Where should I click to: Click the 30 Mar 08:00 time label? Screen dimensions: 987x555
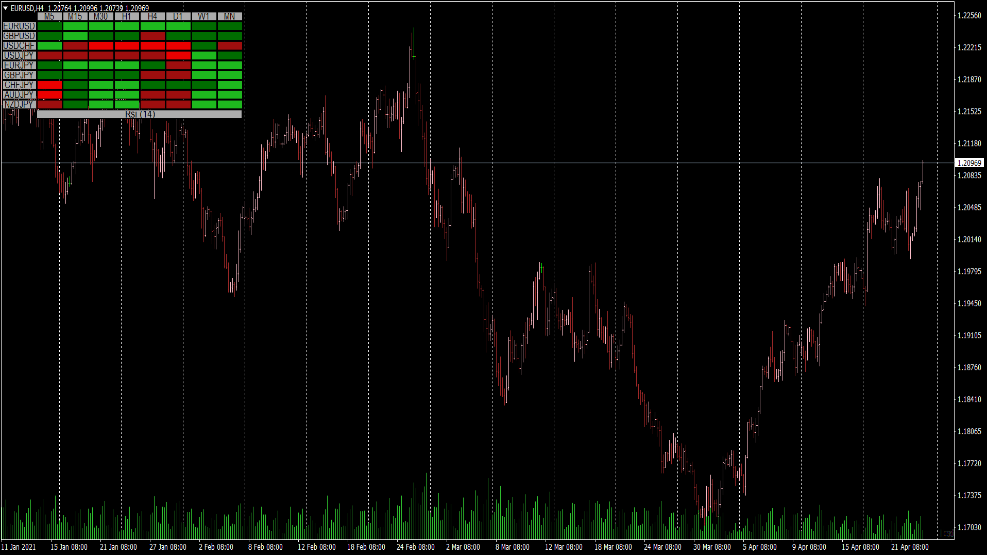(712, 547)
